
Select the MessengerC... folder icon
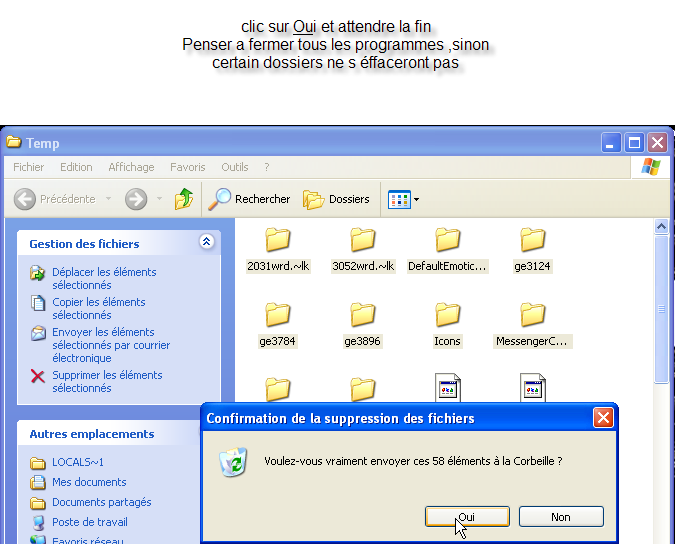pyautogui.click(x=532, y=315)
